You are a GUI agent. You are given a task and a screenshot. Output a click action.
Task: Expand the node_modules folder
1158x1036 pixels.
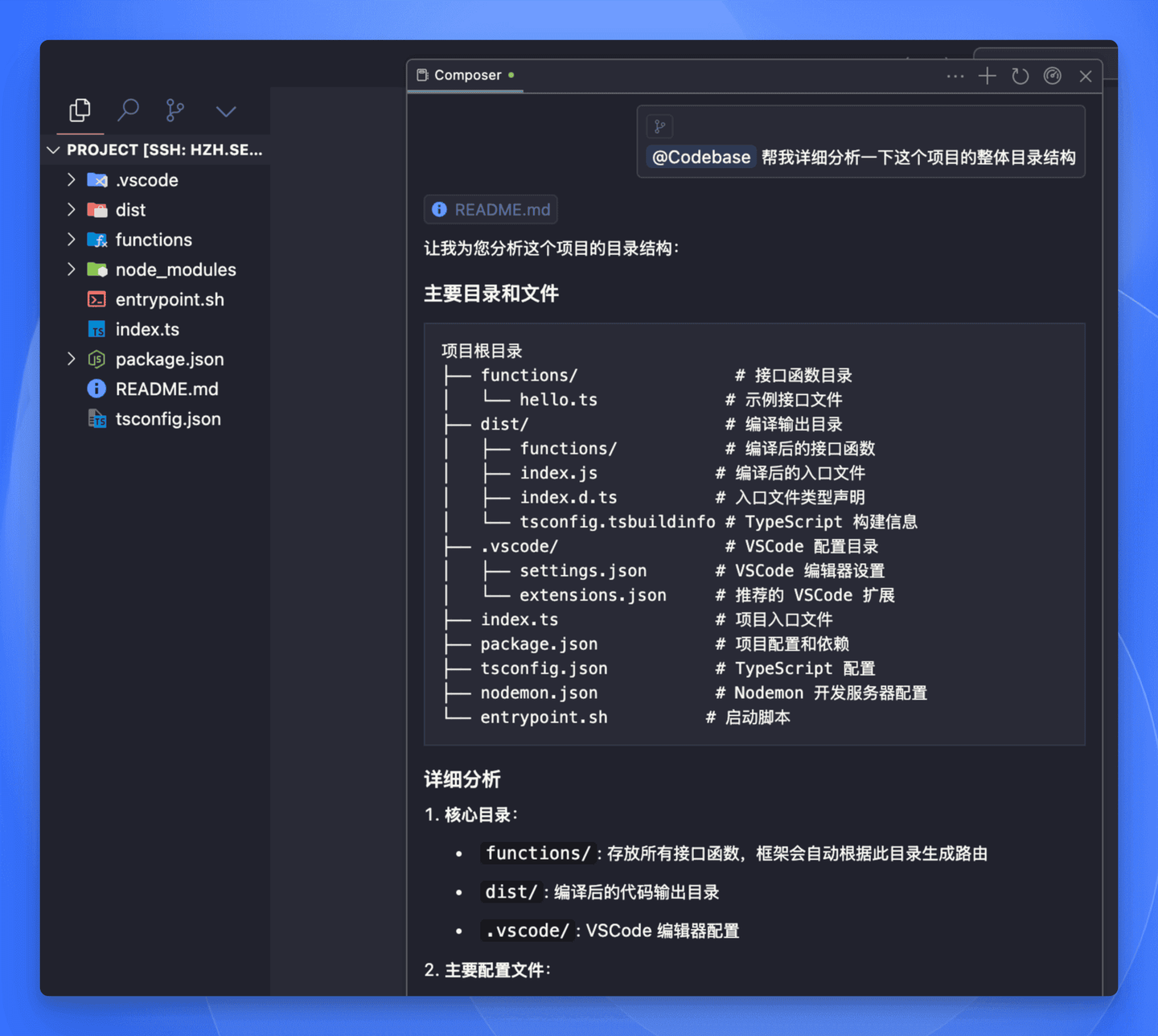pos(71,269)
